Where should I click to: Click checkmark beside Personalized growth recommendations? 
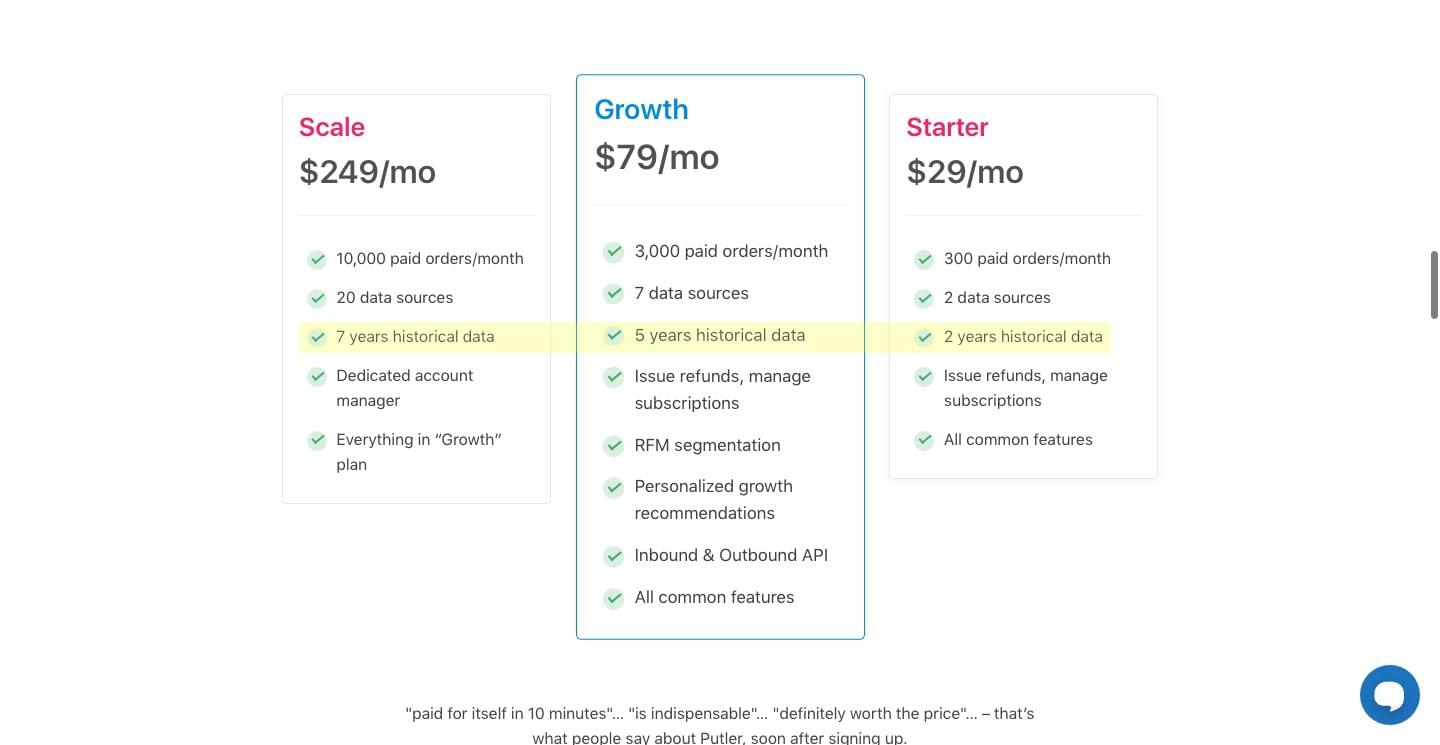613,487
